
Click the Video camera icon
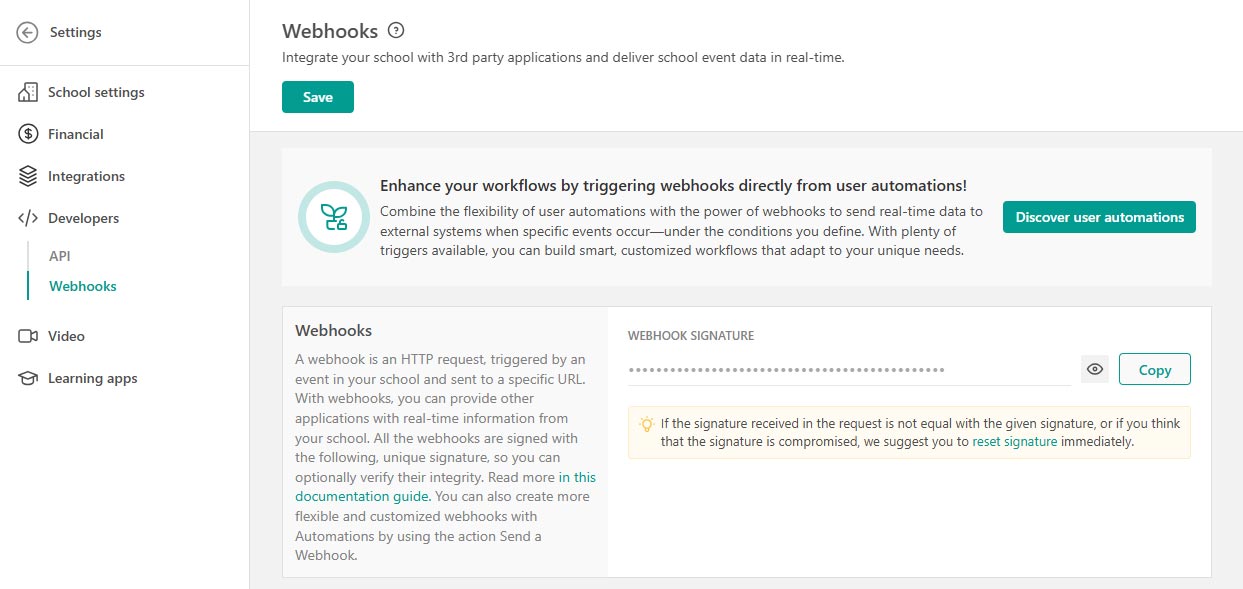(x=28, y=336)
